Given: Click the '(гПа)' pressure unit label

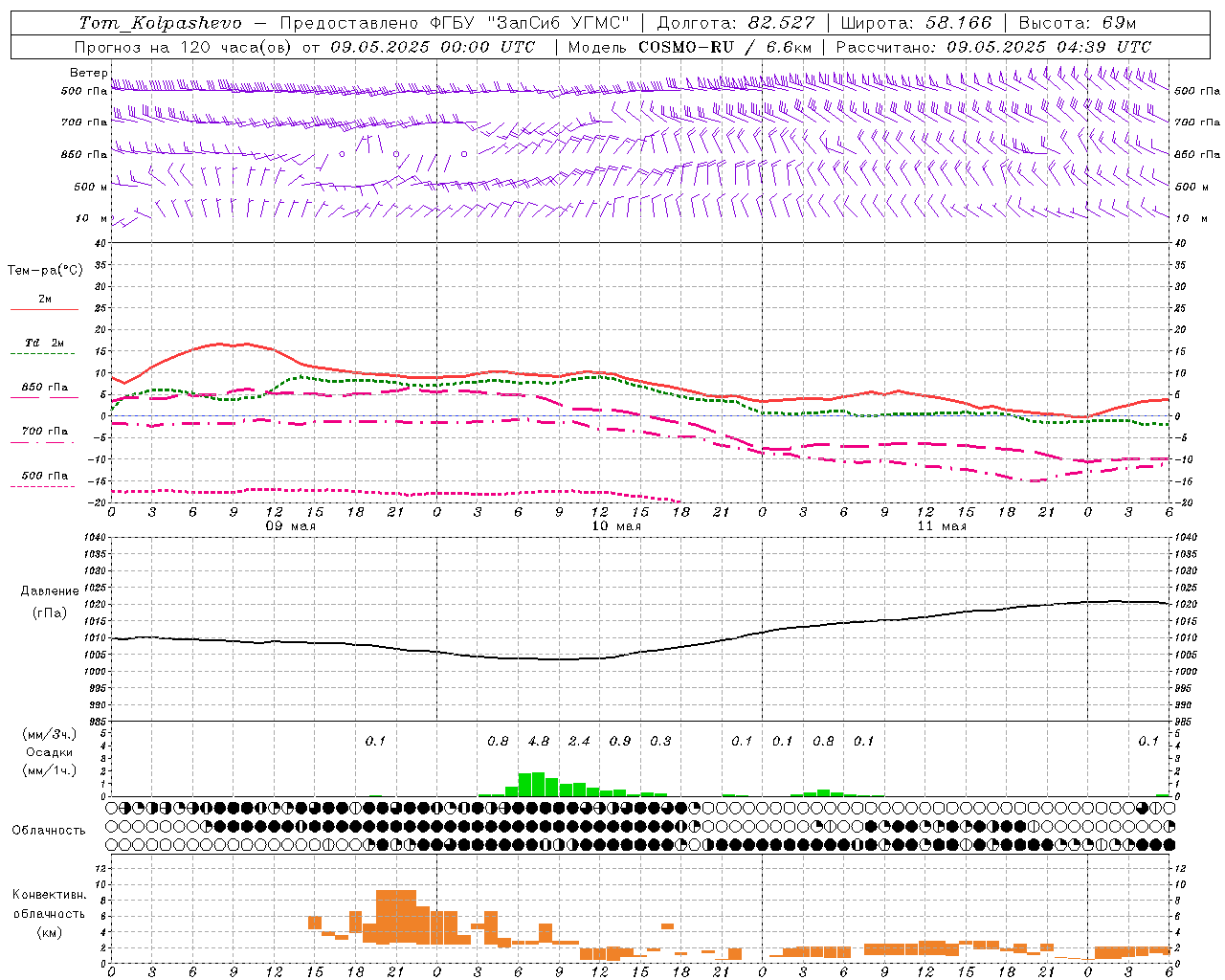Looking at the screenshot, I should coord(50,613).
